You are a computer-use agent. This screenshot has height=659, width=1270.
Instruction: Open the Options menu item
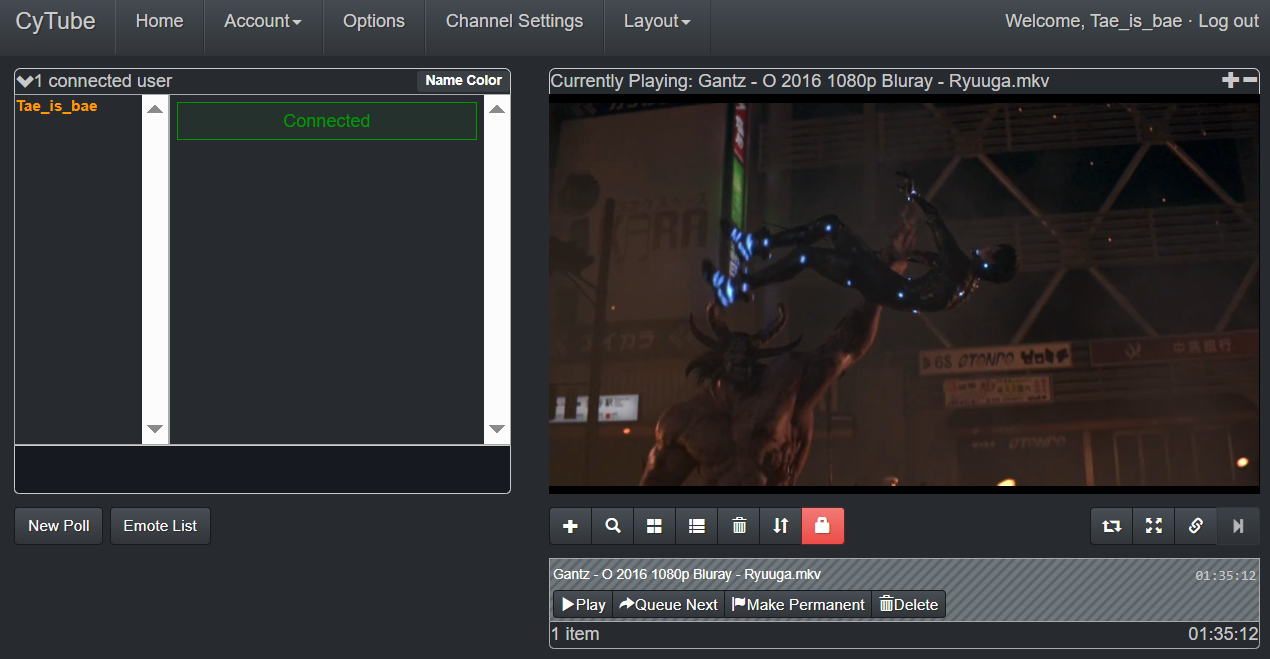point(374,21)
